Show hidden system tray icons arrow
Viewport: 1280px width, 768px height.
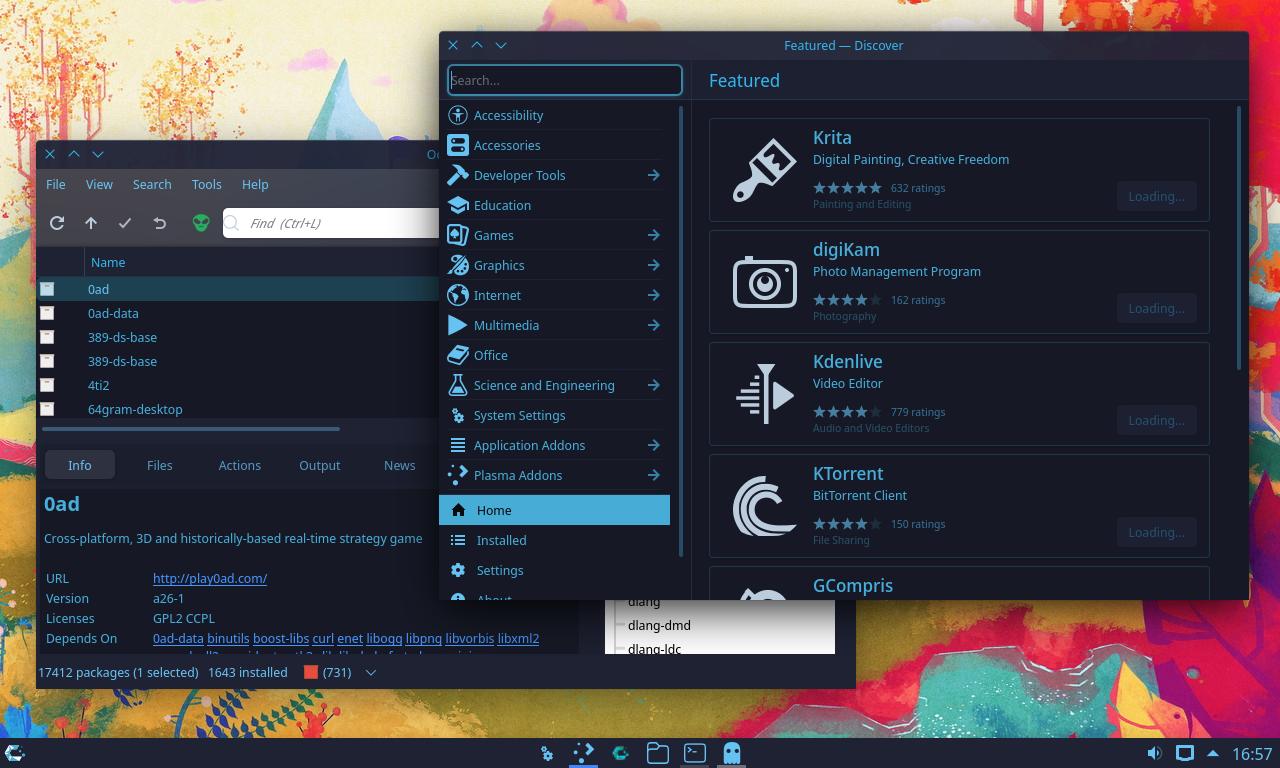point(1213,753)
